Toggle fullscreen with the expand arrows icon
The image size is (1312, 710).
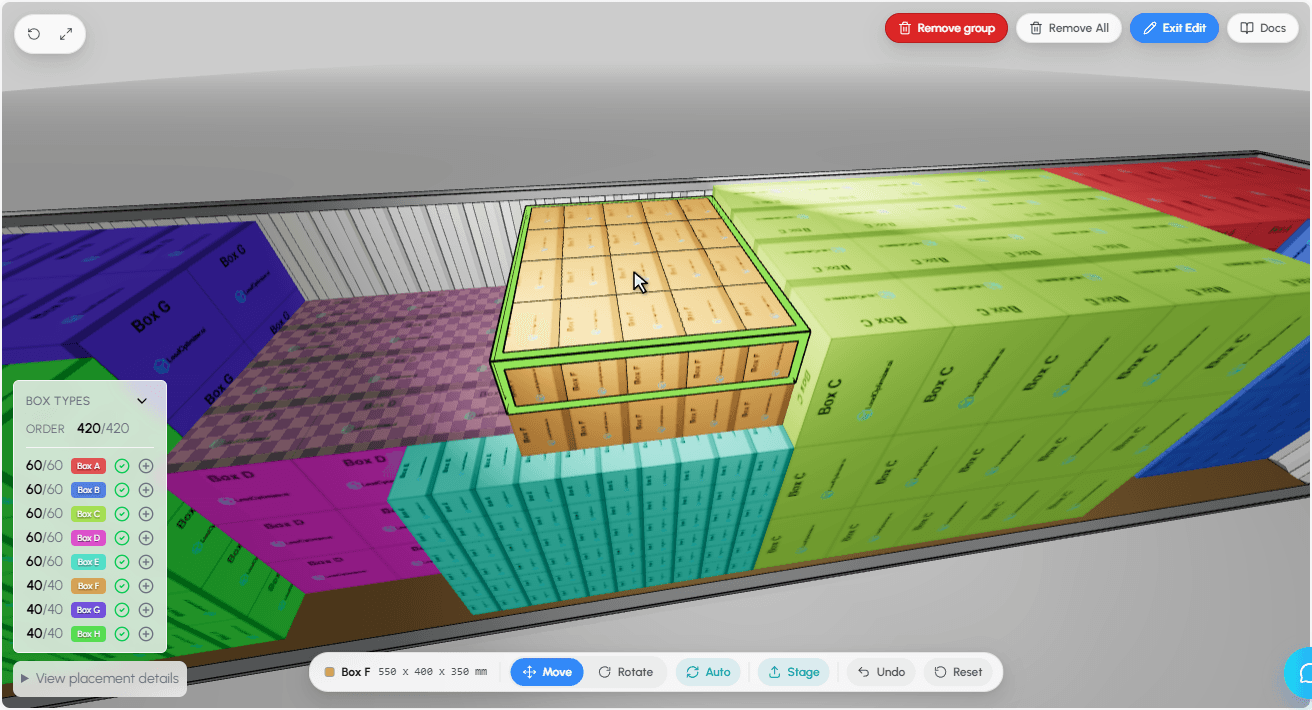[66, 34]
